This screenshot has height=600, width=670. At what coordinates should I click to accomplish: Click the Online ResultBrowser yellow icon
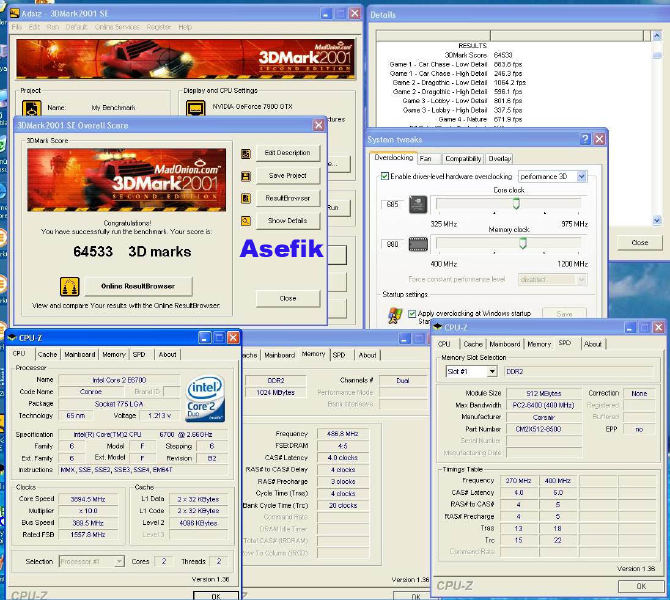(69, 286)
